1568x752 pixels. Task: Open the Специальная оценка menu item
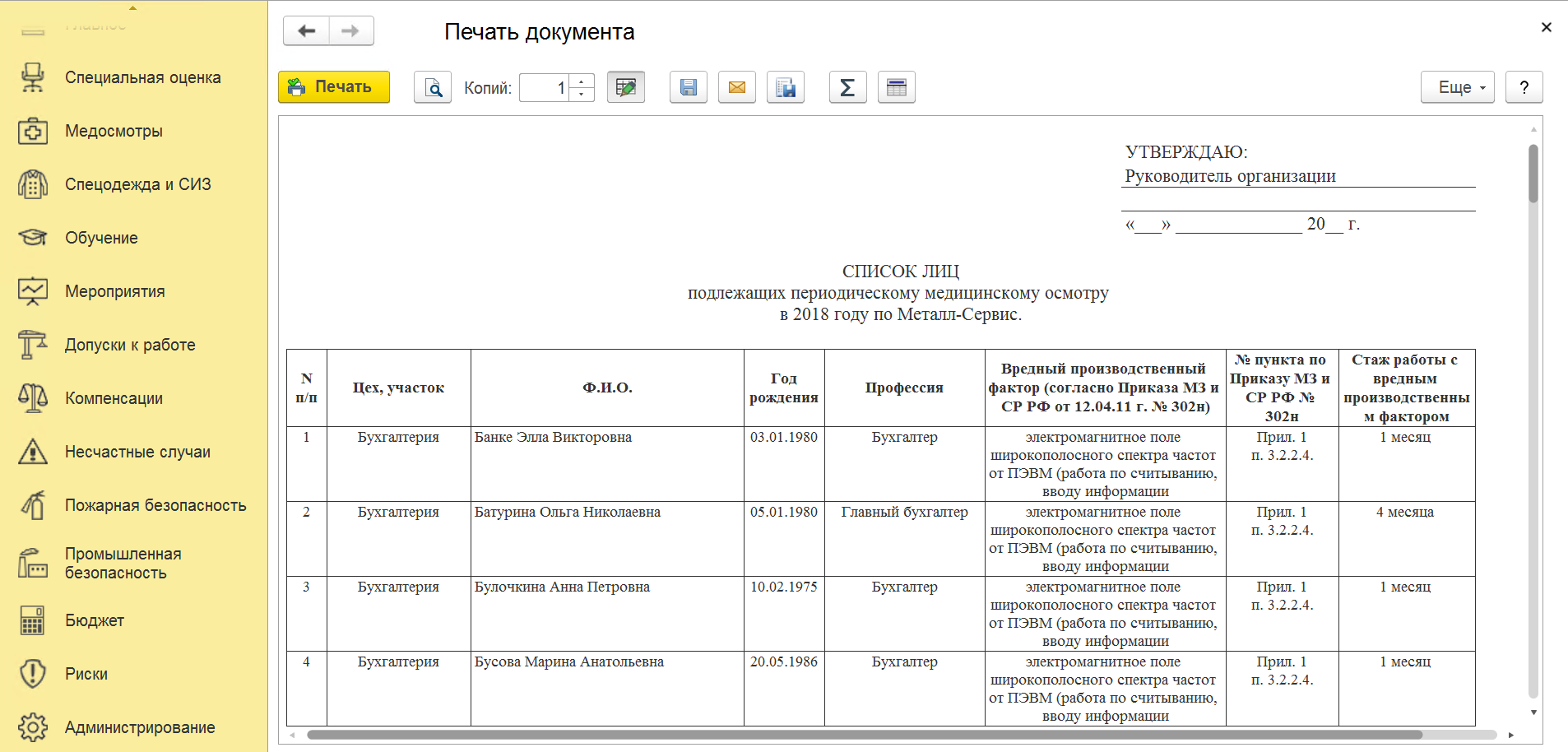[x=143, y=77]
